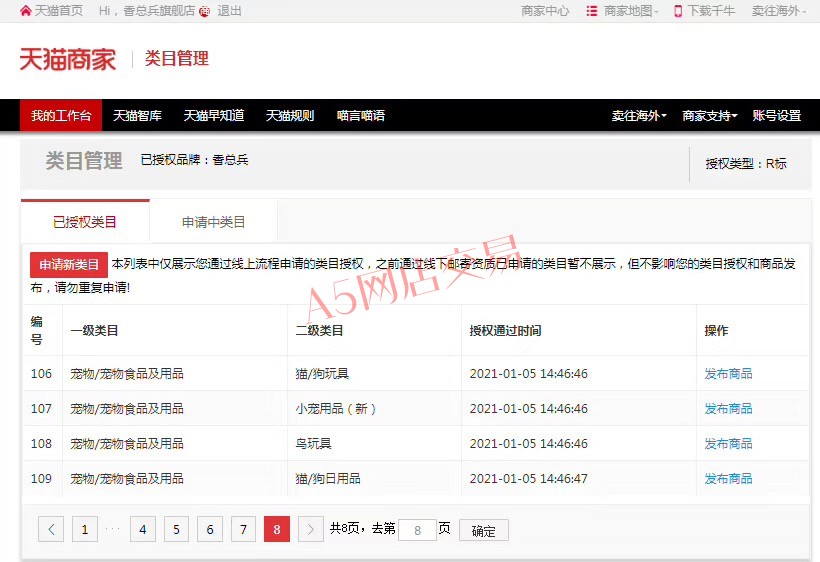Image resolution: width=820 pixels, height=562 pixels.
Task: Jump to page 6
Action: point(210,529)
